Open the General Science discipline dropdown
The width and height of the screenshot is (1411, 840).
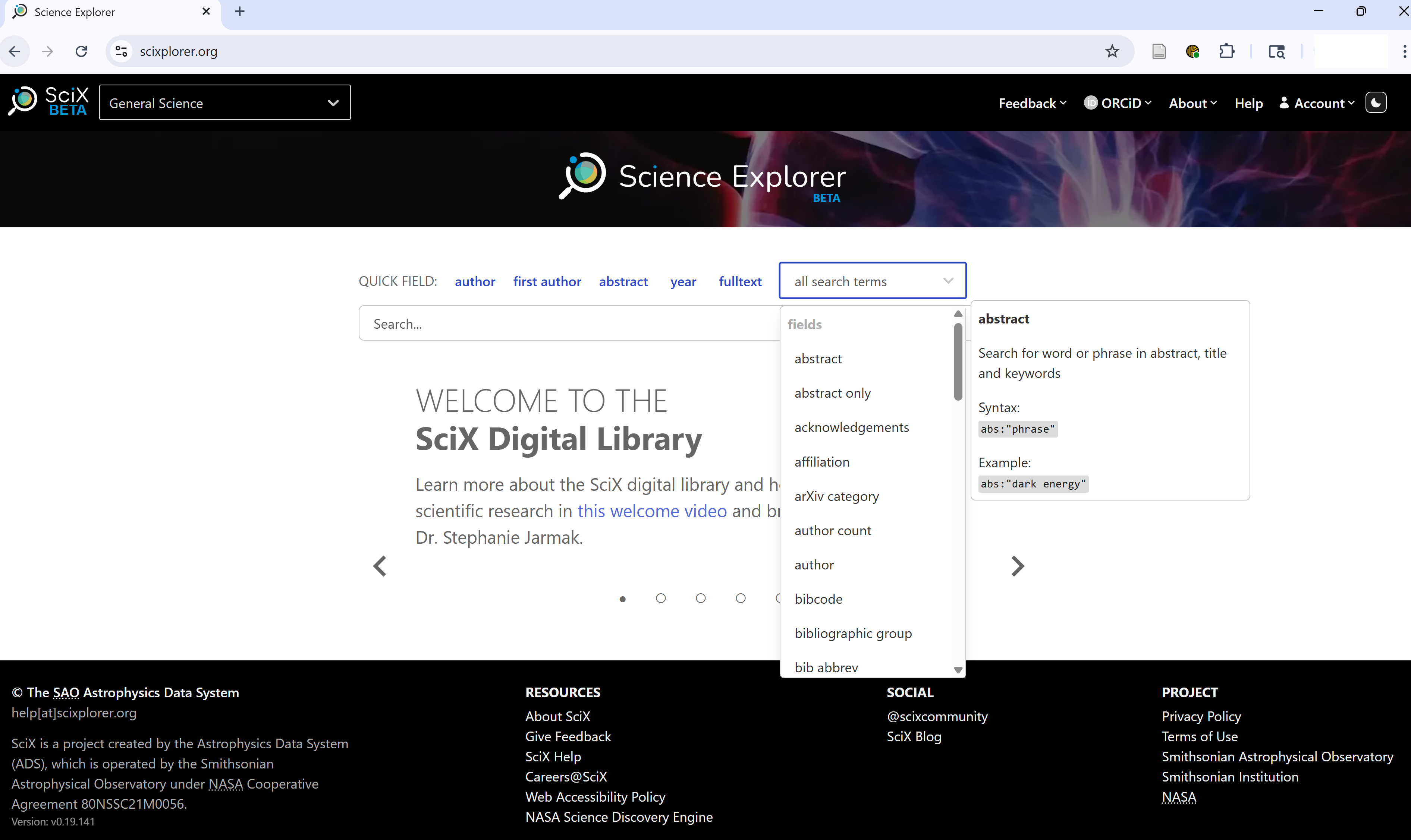225,102
